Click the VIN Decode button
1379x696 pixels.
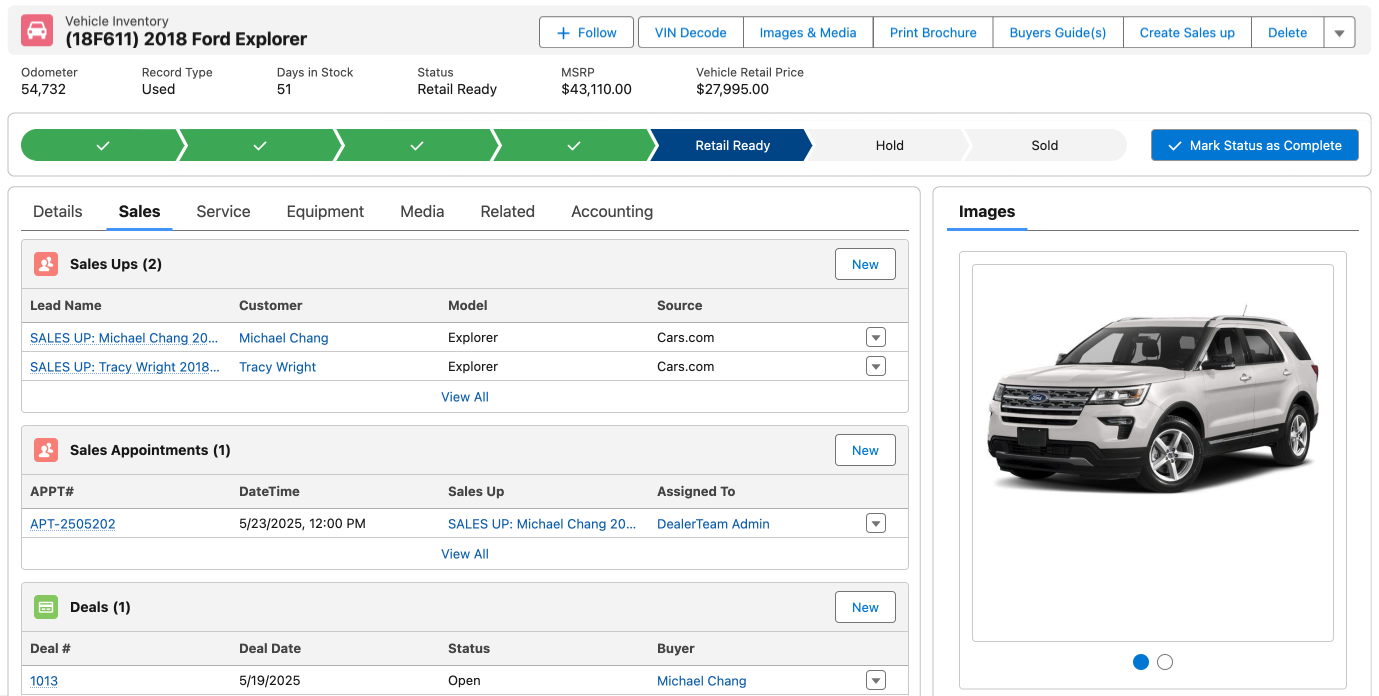coord(691,32)
